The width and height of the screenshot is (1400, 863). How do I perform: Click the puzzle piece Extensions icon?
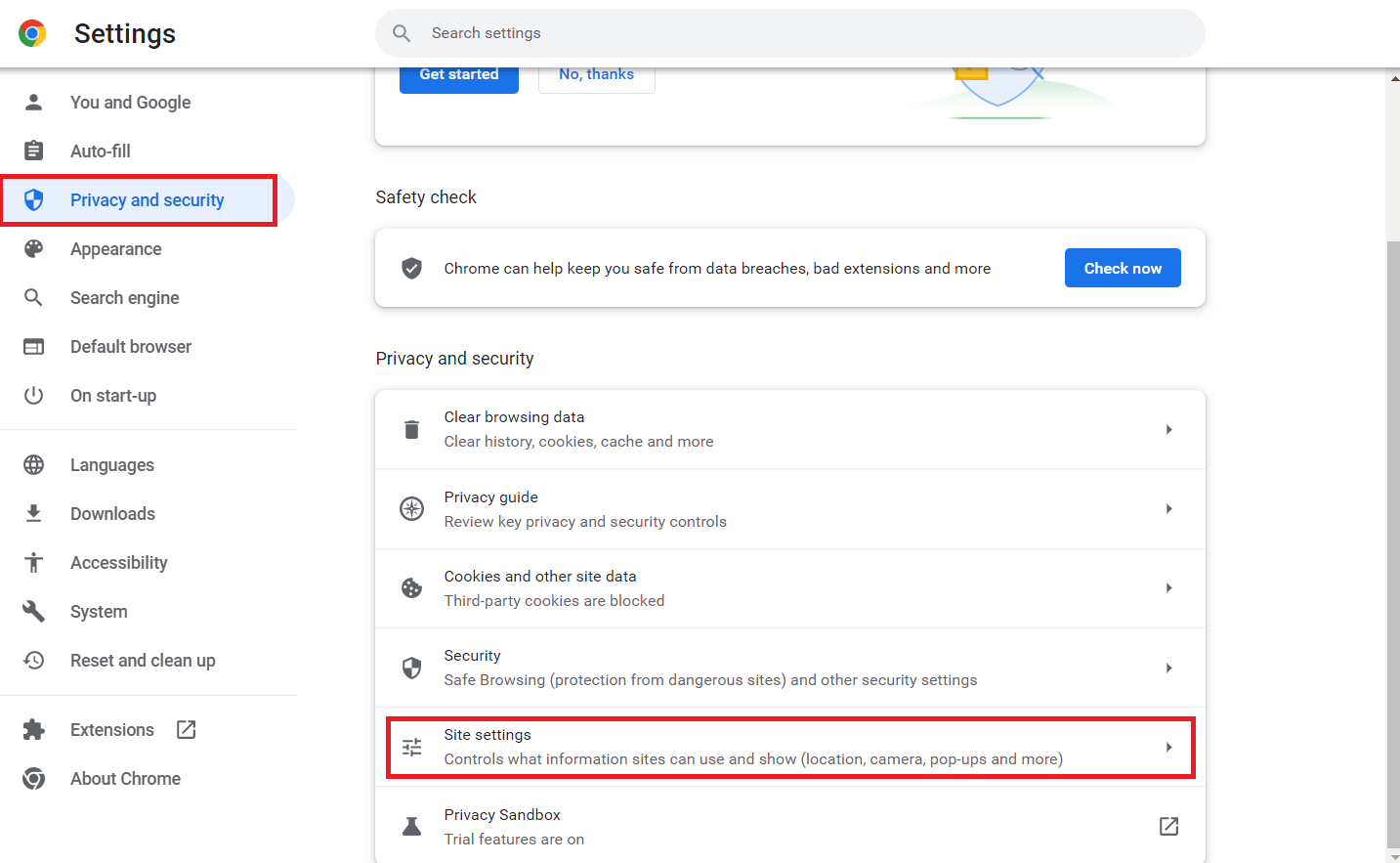tap(34, 730)
